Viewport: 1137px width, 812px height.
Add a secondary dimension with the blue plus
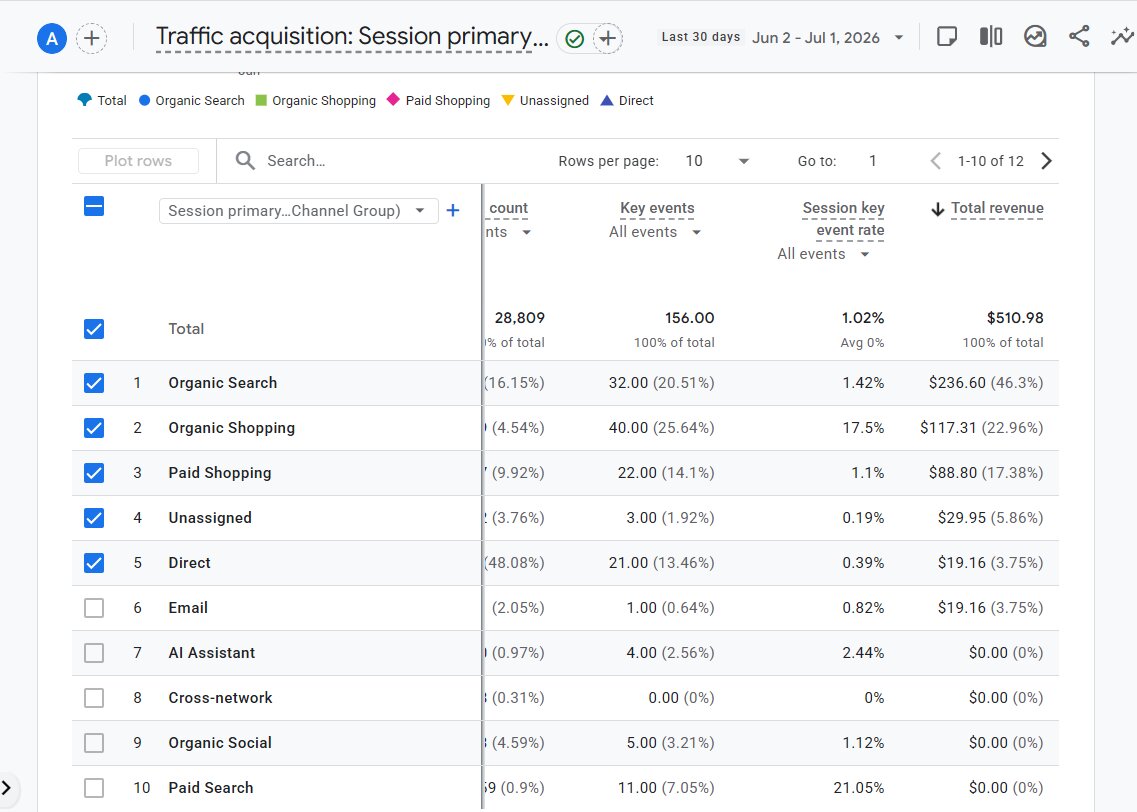pos(452,210)
